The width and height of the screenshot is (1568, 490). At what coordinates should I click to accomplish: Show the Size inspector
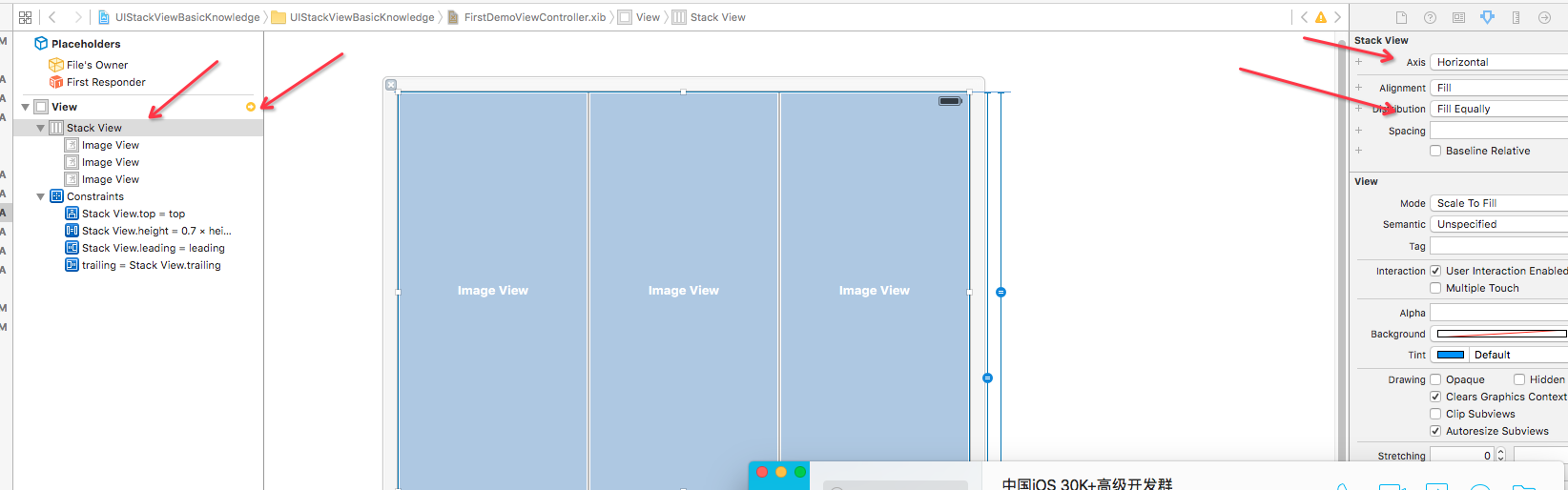pos(1516,17)
